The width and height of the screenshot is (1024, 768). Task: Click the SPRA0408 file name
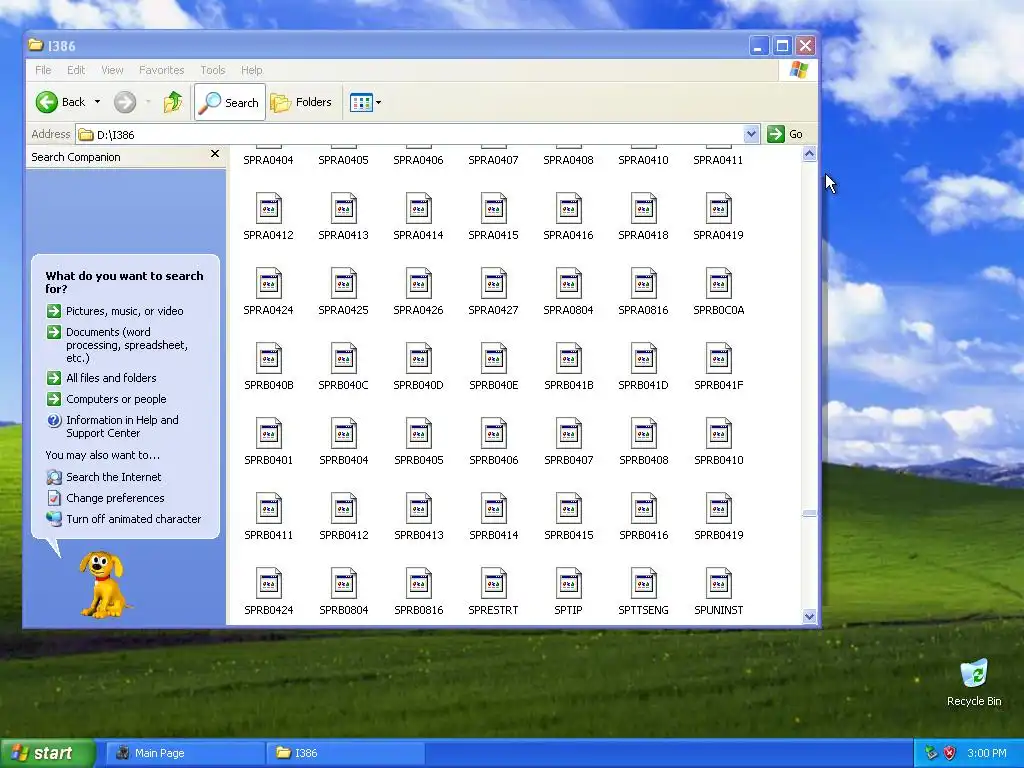tap(568, 160)
